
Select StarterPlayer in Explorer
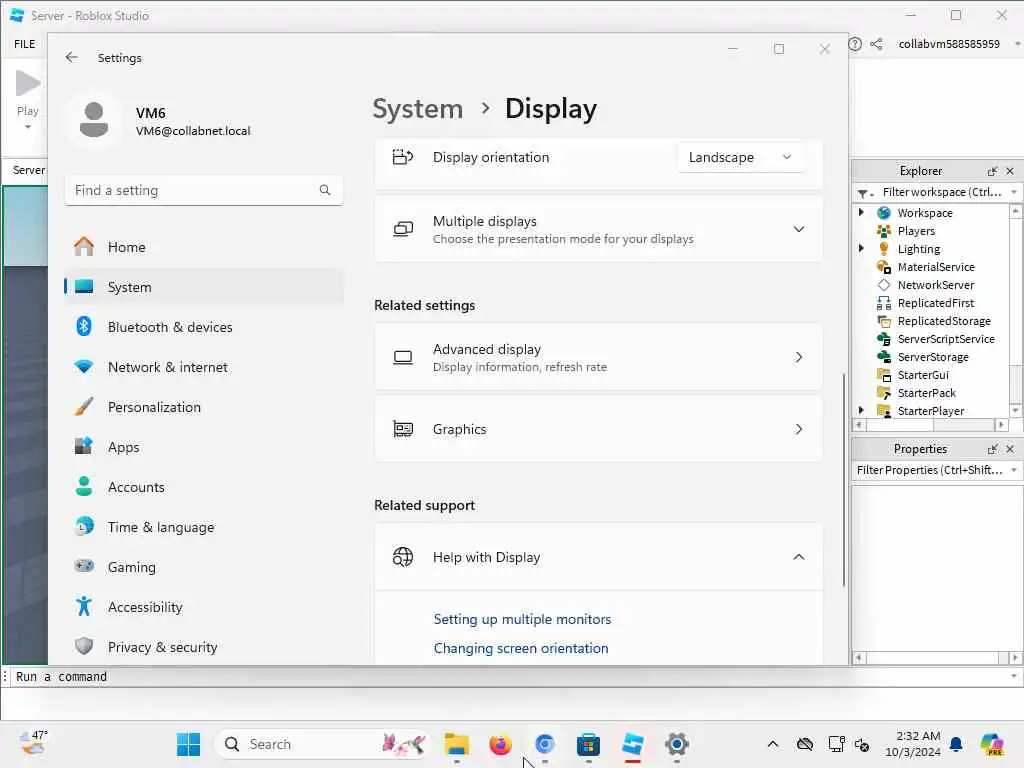[x=931, y=411]
